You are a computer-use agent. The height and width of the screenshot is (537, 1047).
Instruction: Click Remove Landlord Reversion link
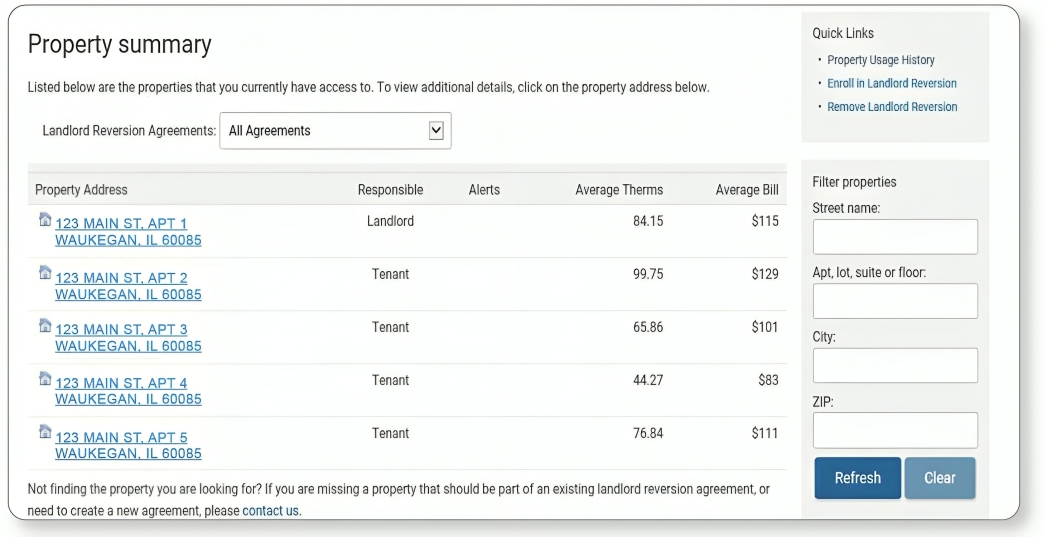pyautogui.click(x=892, y=107)
